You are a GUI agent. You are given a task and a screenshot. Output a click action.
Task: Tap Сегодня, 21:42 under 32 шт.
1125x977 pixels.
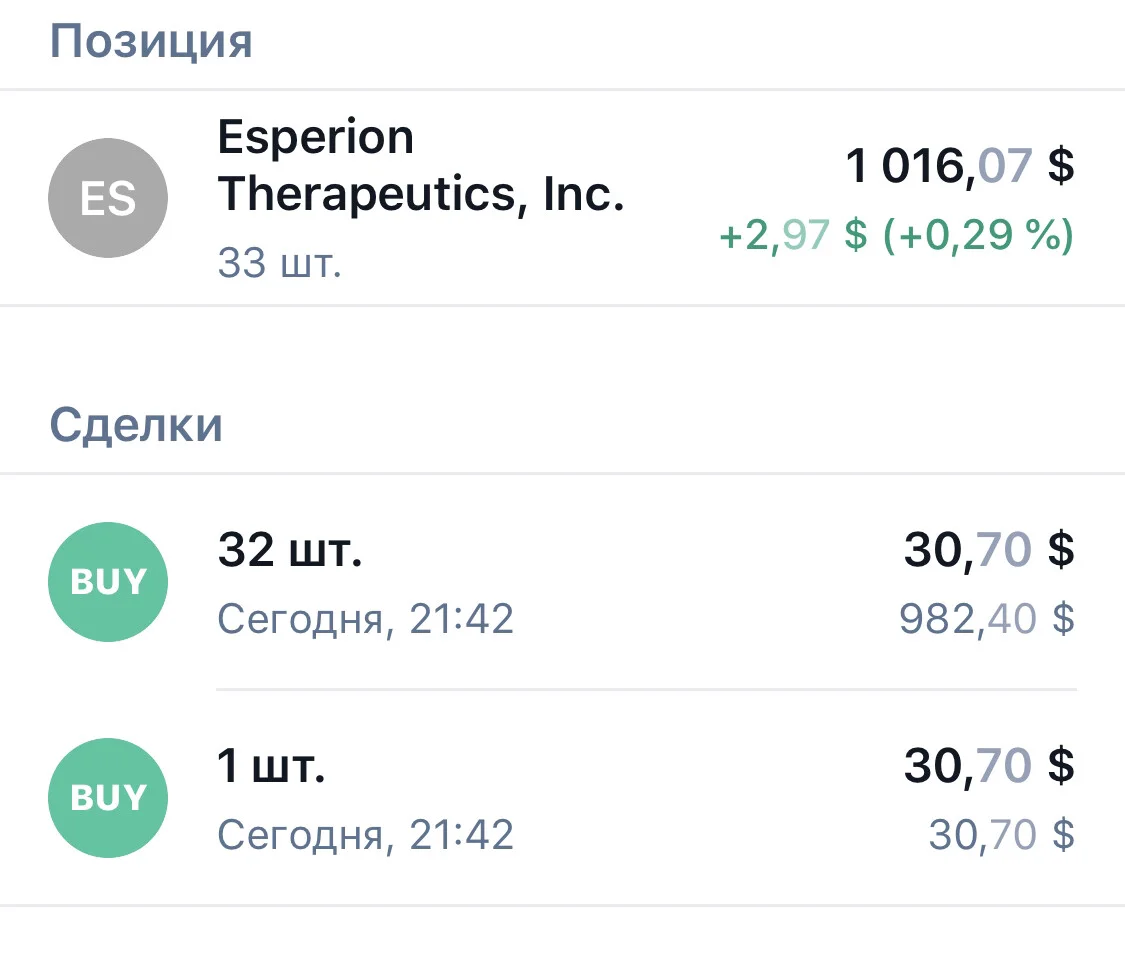click(x=365, y=619)
